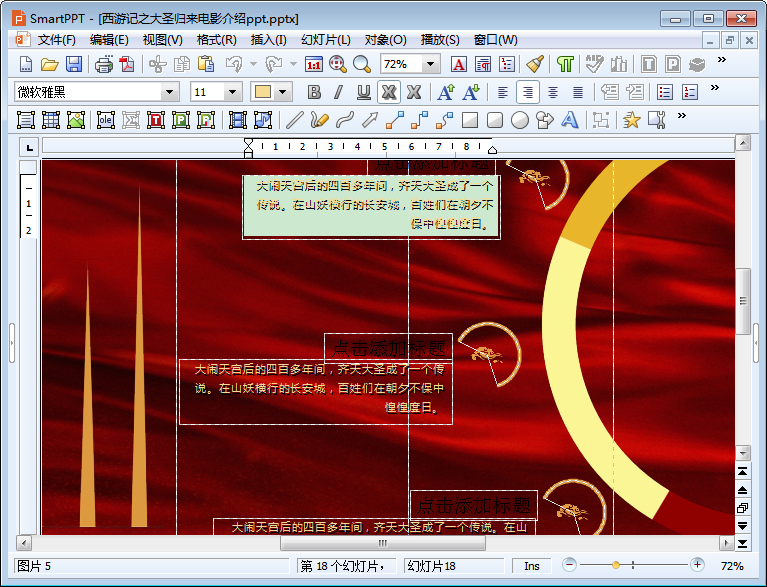Toggle bold formatting
This screenshot has height=587, width=767.
[314, 92]
